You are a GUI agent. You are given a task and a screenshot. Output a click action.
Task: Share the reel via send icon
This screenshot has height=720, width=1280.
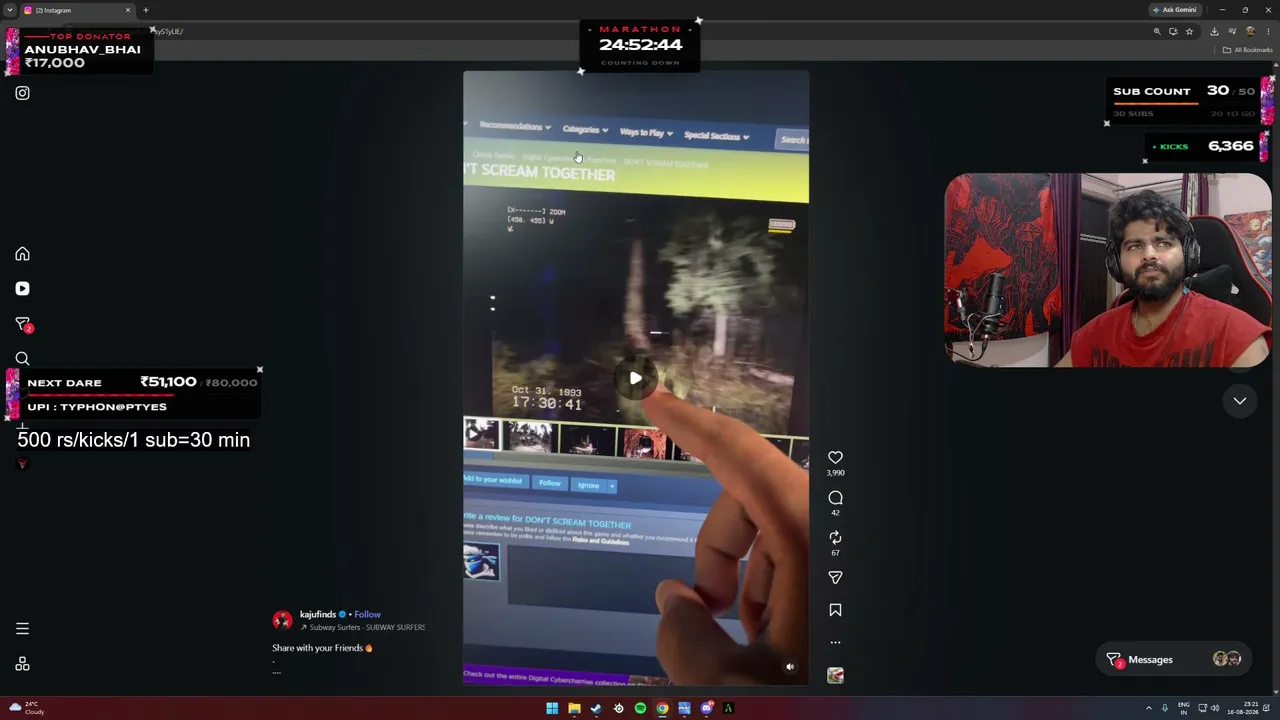[x=835, y=578]
